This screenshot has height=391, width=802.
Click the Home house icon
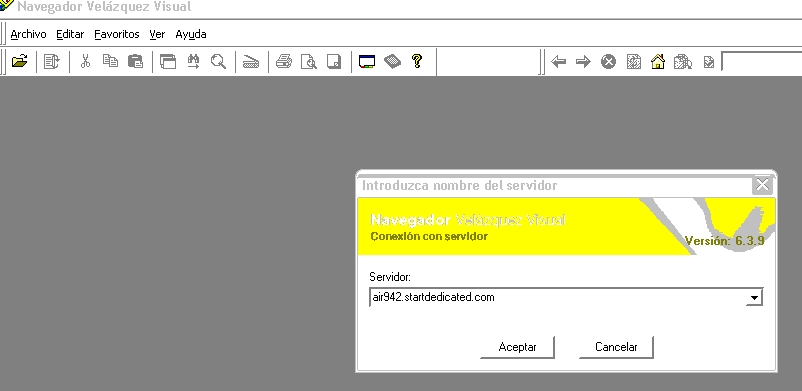pos(658,62)
